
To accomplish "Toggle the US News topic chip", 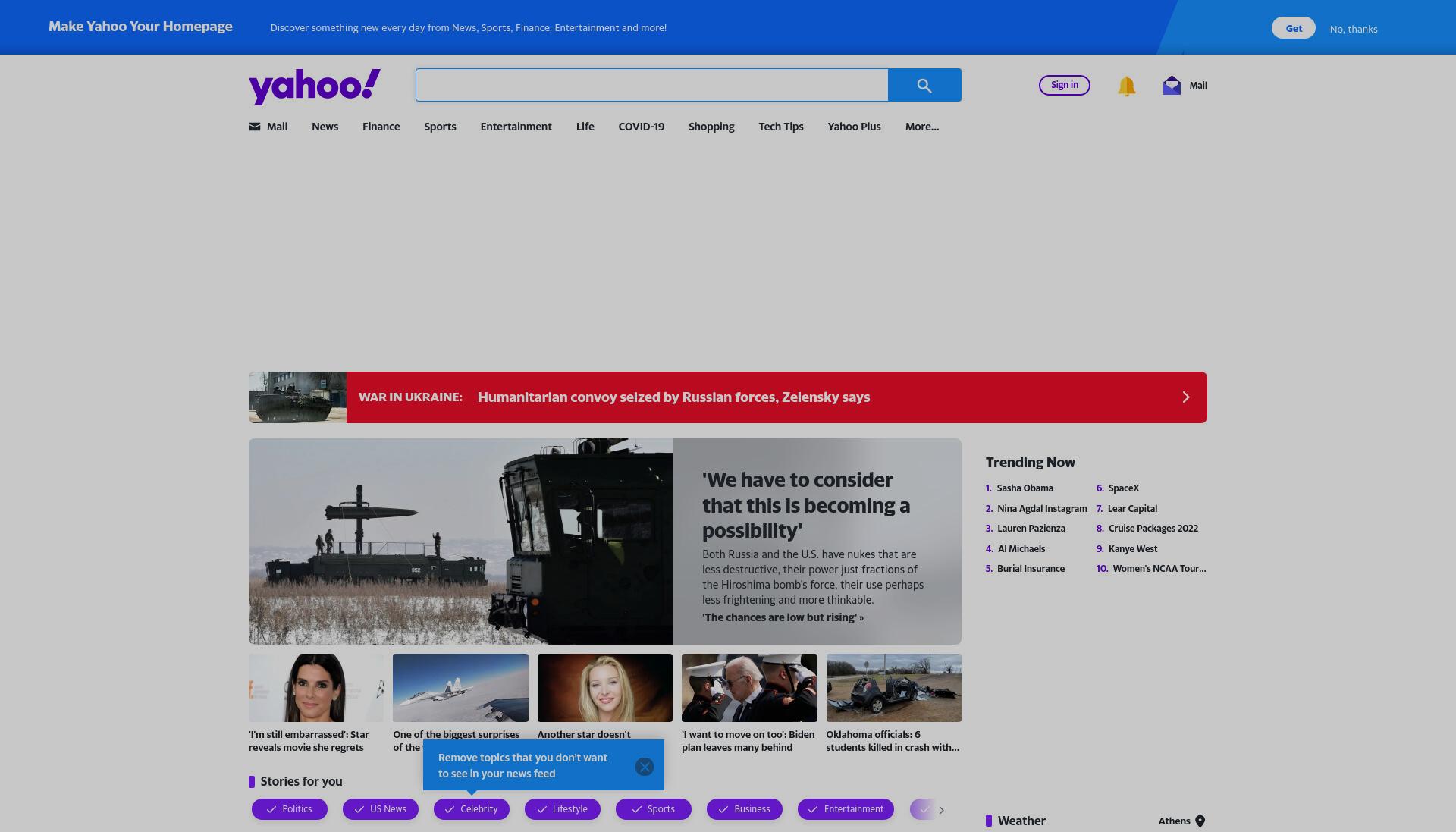I will coord(381,809).
